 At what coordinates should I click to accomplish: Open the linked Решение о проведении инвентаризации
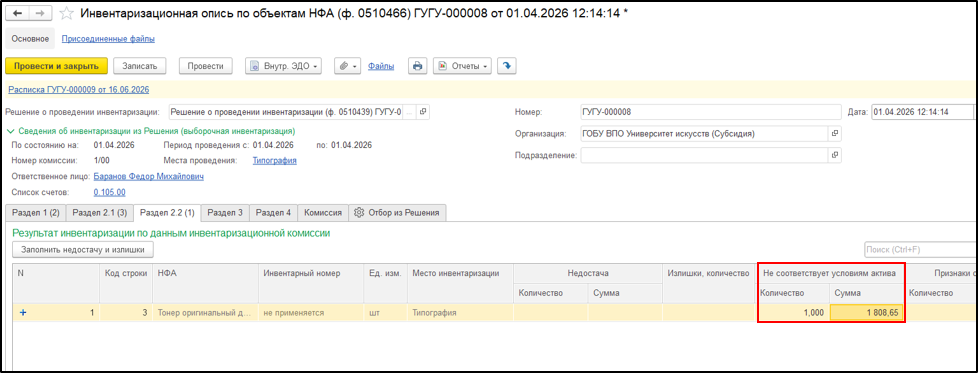point(423,112)
